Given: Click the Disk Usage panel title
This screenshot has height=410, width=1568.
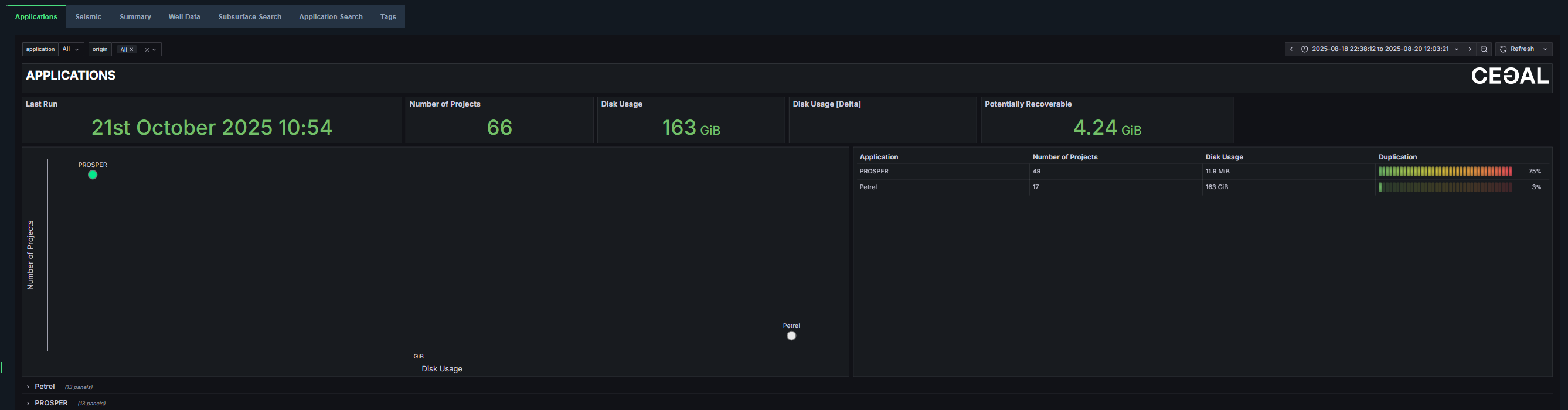Looking at the screenshot, I should [621, 104].
